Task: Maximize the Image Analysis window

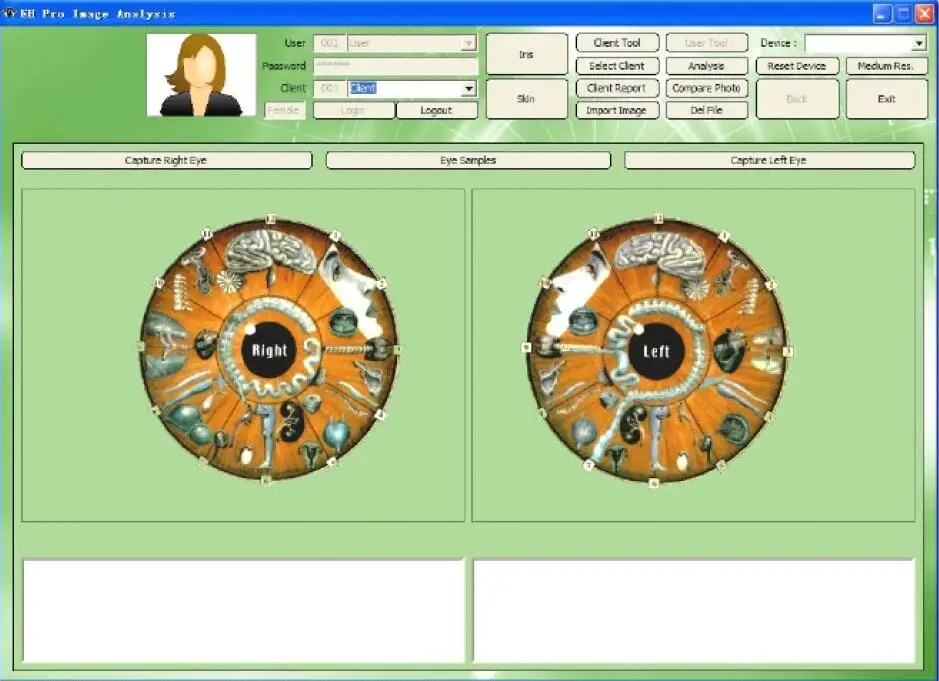Action: coord(903,14)
